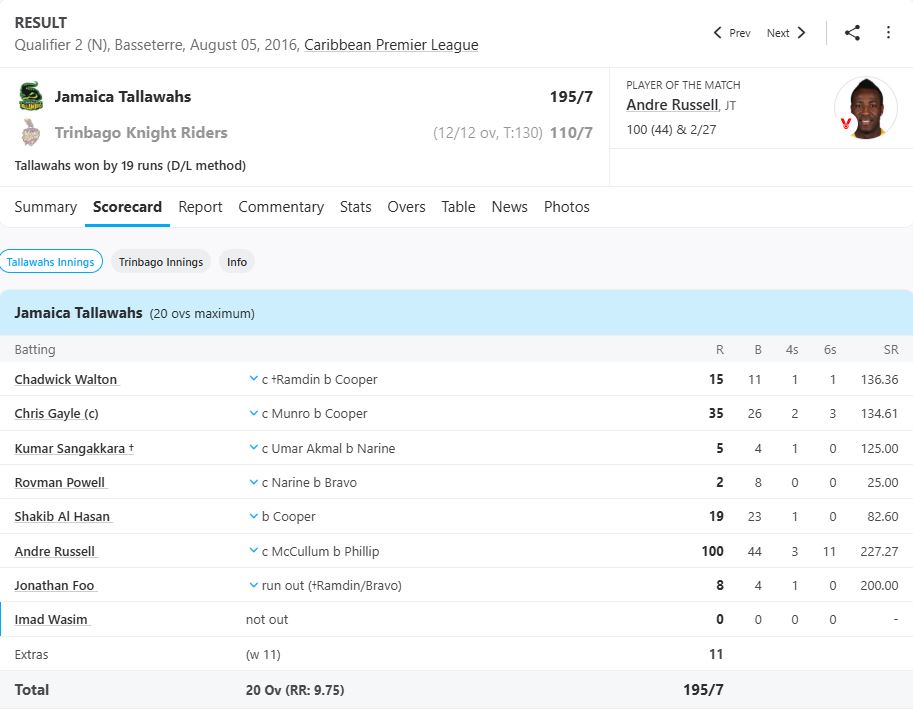Open Chadwick Walton's player profile
This screenshot has width=913, height=718.
click(x=66, y=380)
